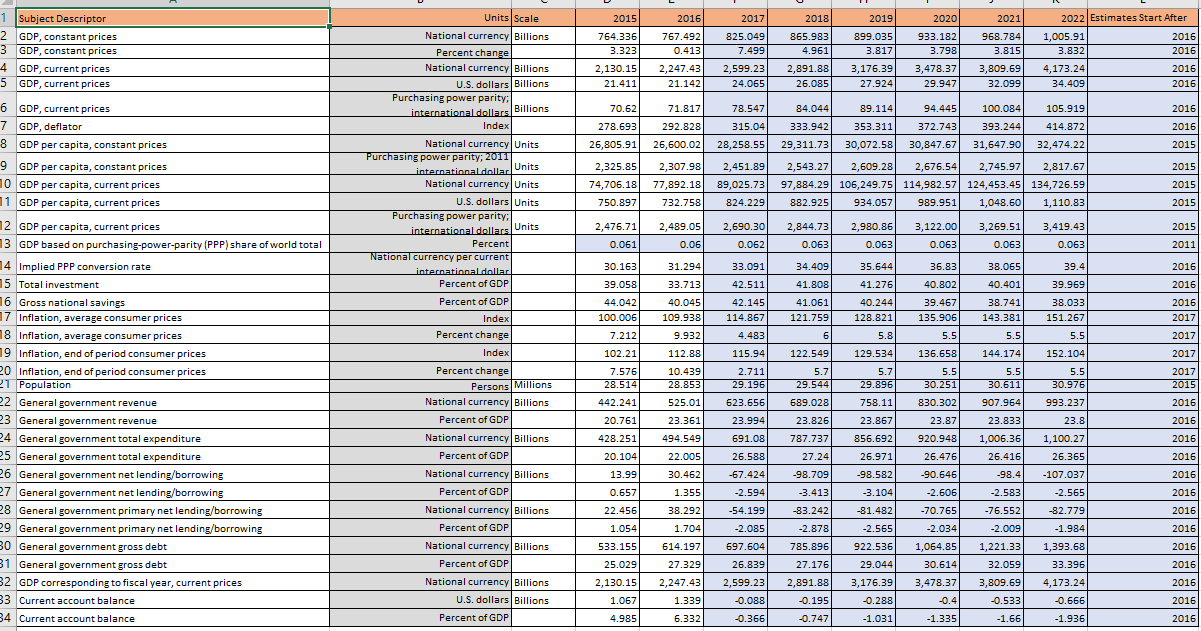Screen dimensions: 1201x631
Task: Select the 2022 year header cell
Action: (1057, 18)
